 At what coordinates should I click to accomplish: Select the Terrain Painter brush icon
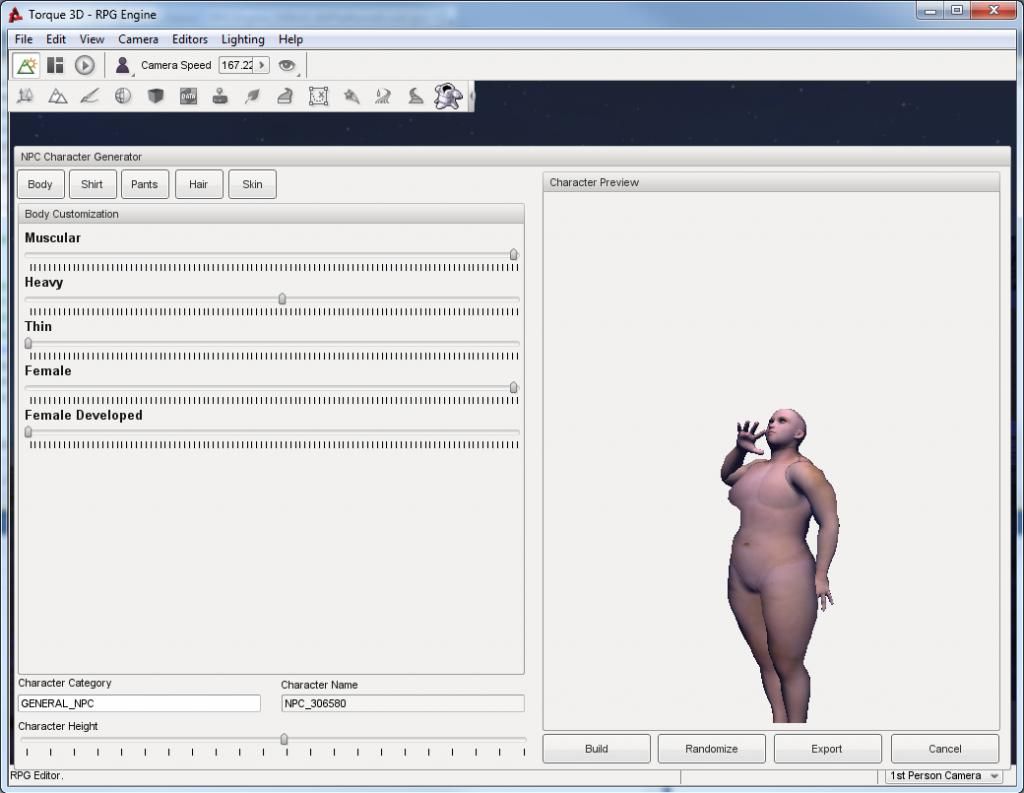pyautogui.click(x=90, y=96)
